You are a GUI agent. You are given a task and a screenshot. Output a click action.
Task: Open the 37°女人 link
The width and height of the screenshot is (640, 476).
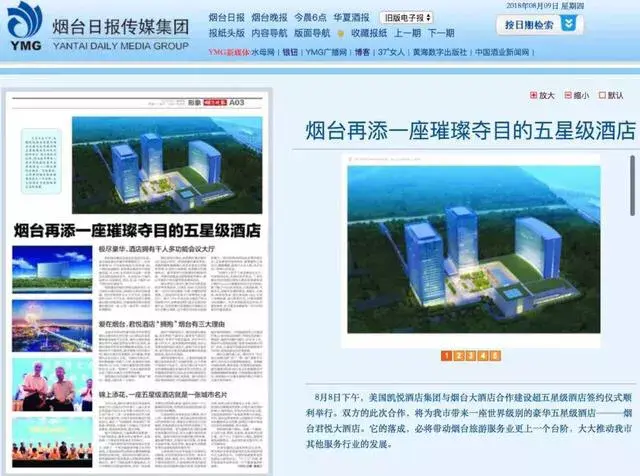pos(391,52)
